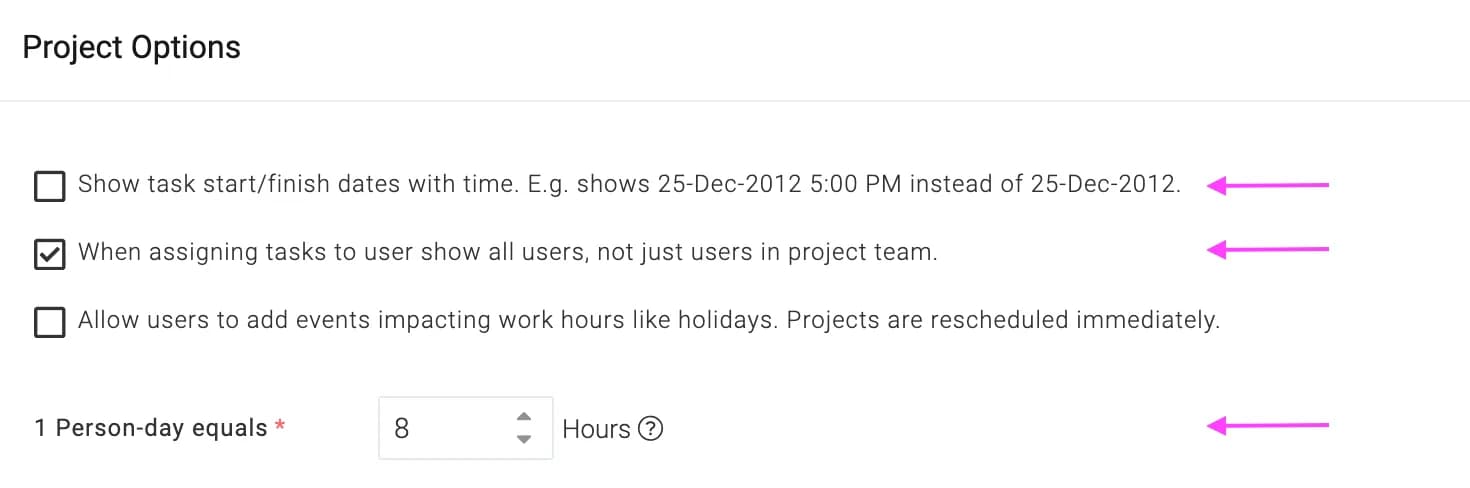The image size is (1470, 488).
Task: Tick the allow users to add events checkbox
Action: point(49,322)
